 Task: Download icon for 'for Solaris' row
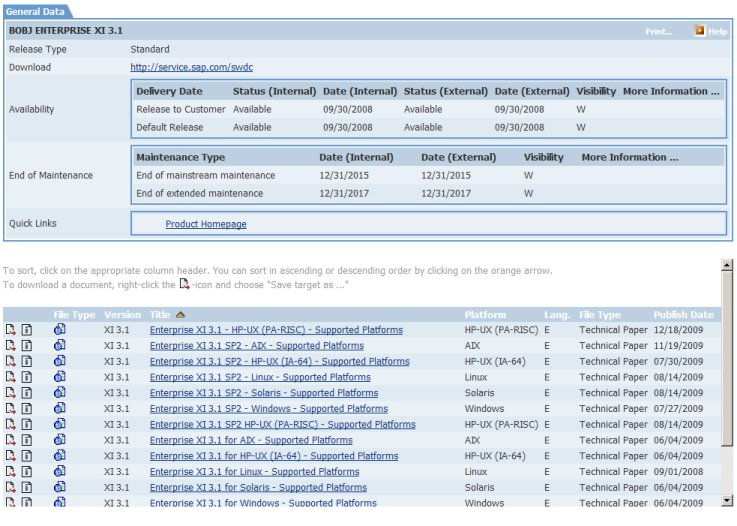pos(11,487)
